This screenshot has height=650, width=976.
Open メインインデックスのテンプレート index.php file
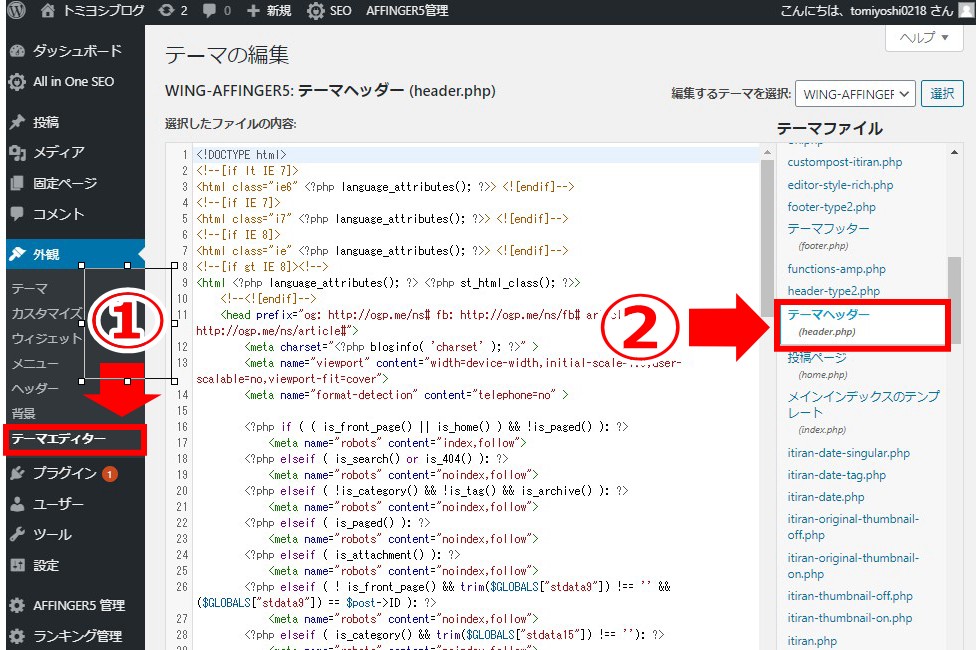863,412
